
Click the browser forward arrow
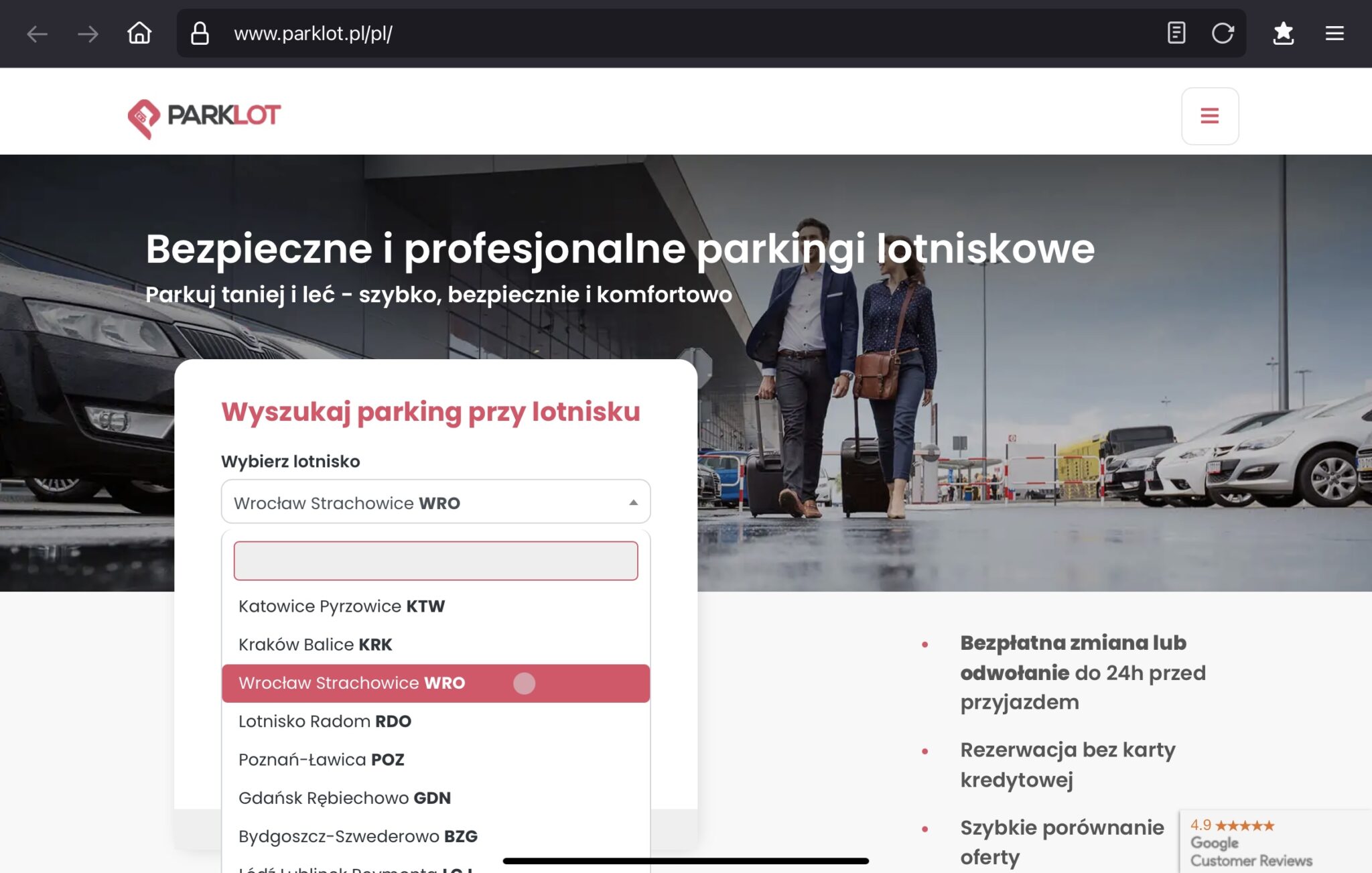tap(88, 33)
